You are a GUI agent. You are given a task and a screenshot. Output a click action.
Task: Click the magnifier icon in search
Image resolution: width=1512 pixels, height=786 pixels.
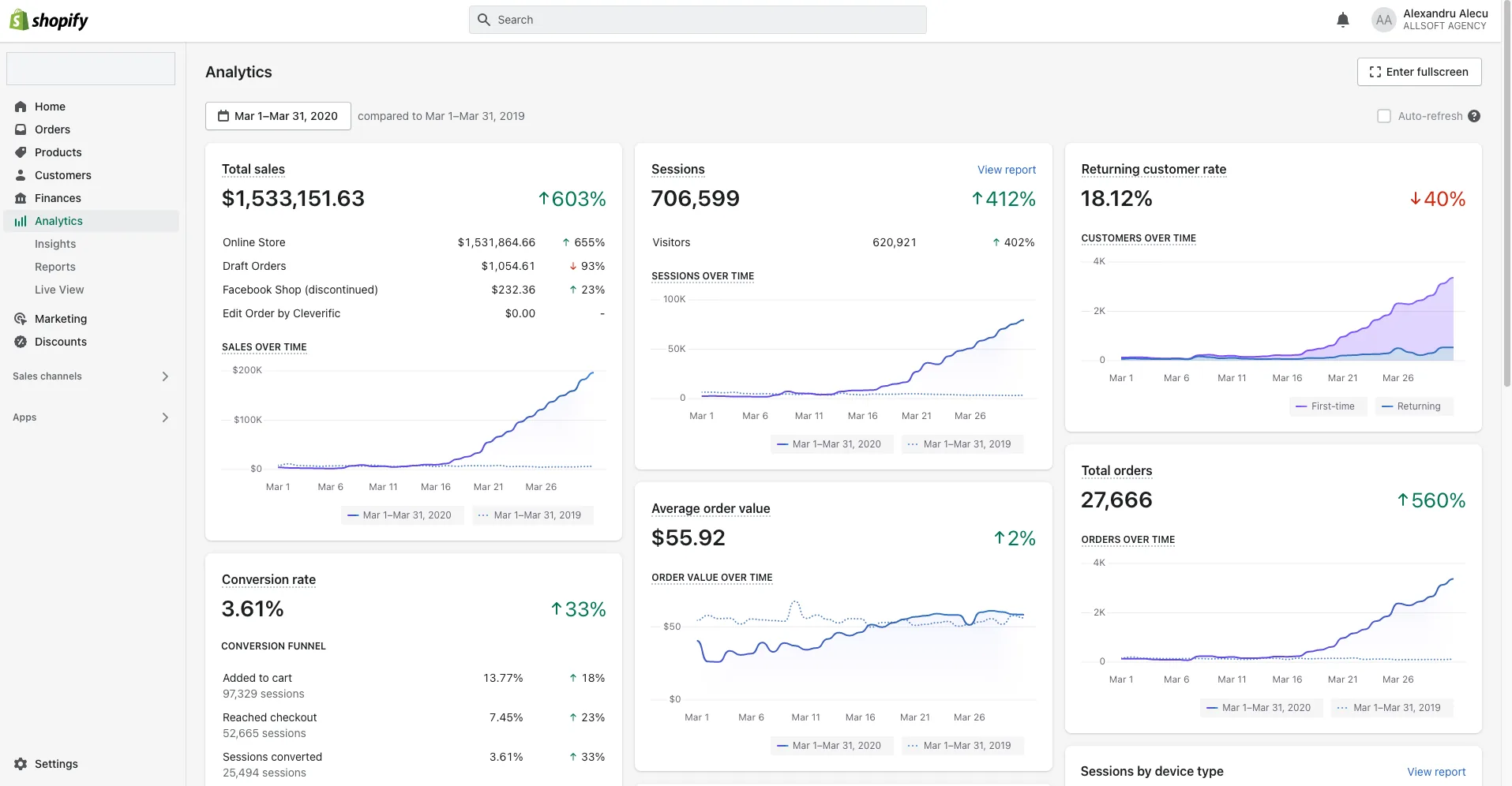(x=484, y=20)
